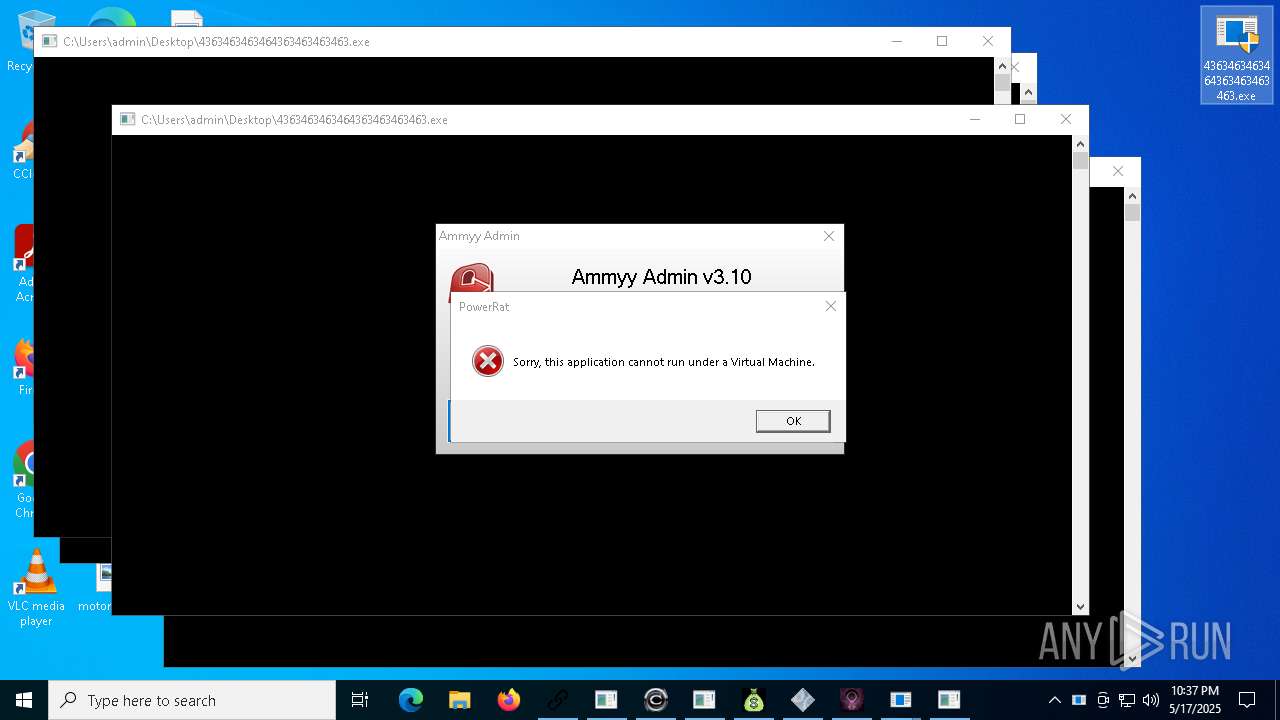This screenshot has width=1280, height=720.
Task: Click the network tray icon
Action: (1127, 700)
